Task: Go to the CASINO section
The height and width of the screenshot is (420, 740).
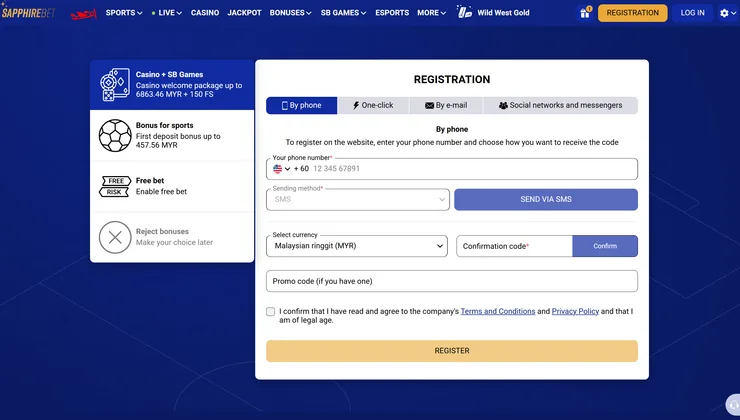Action: pyautogui.click(x=205, y=13)
